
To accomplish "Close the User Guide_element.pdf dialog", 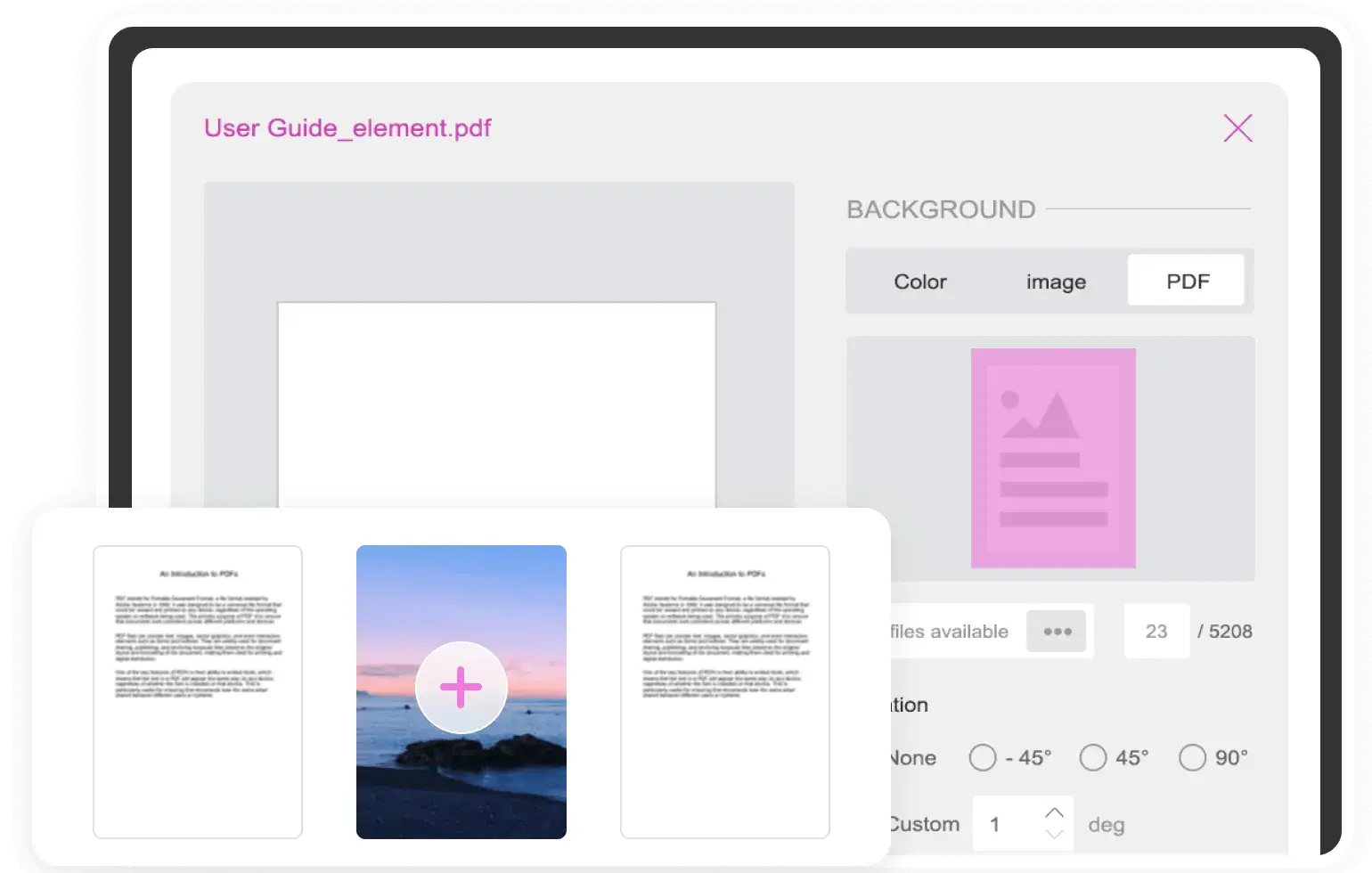I will pos(1237,128).
